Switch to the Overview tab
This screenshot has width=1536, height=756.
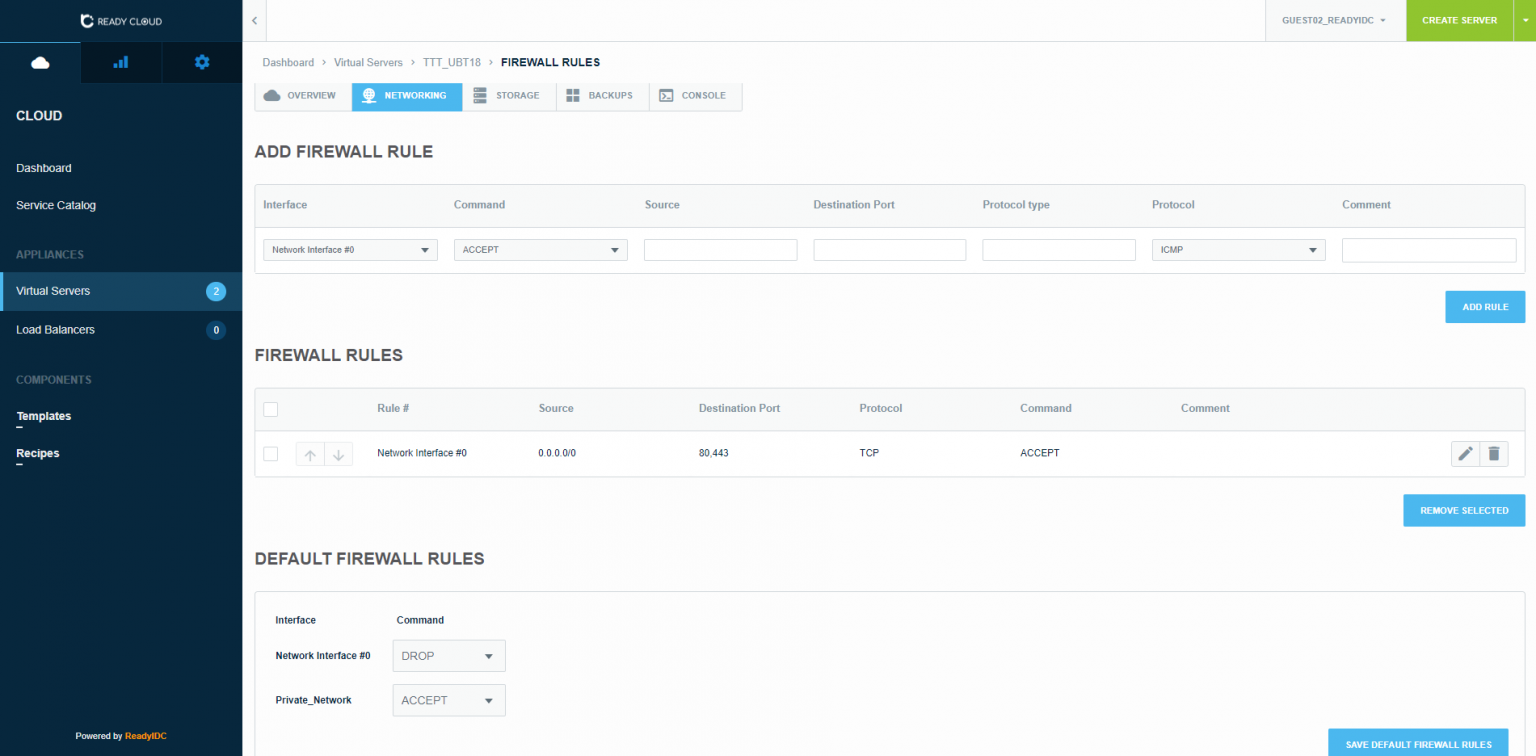click(x=303, y=96)
